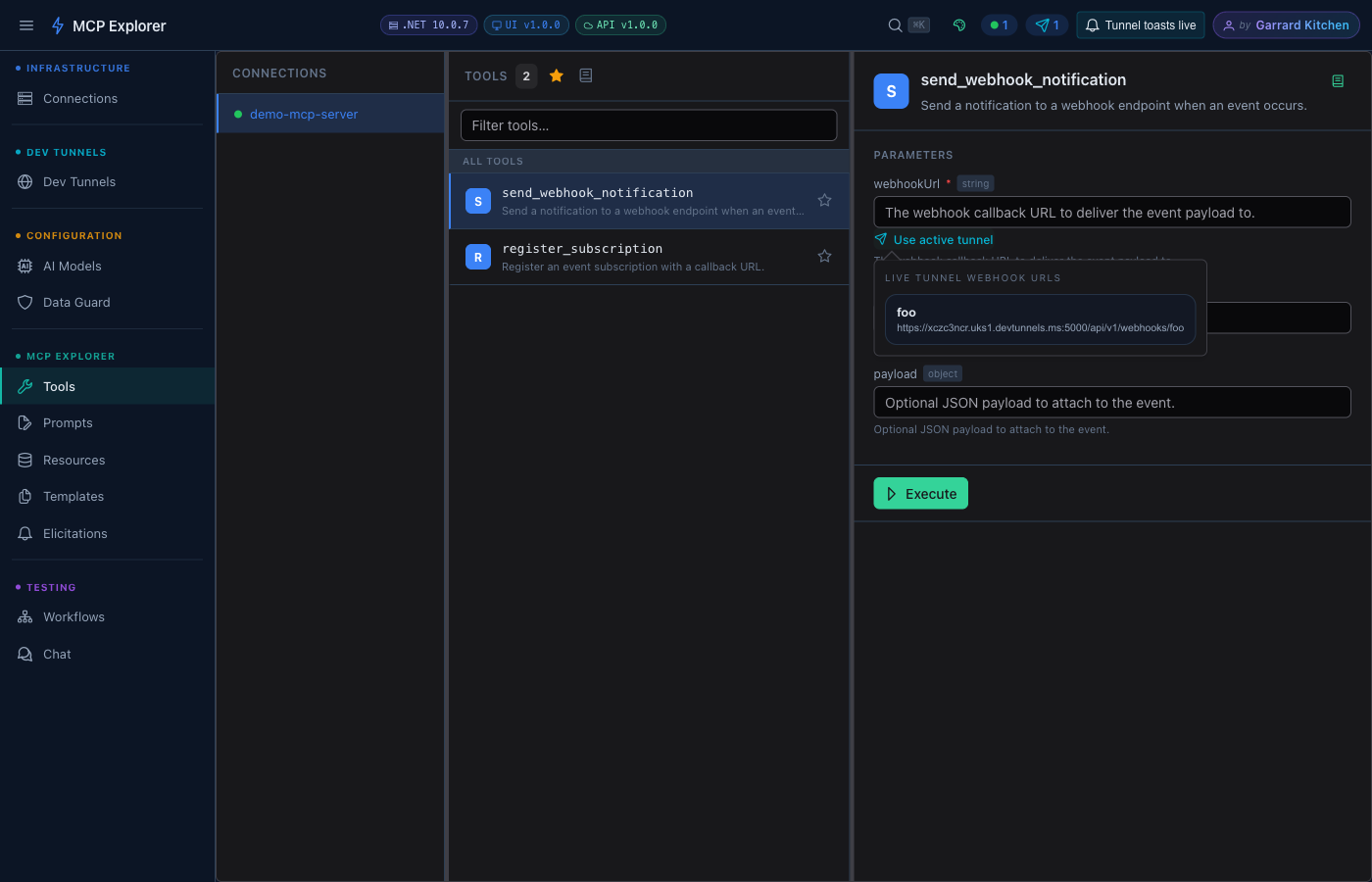Viewport: 1372px width, 882px height.
Task: Star the register_subscription tool
Action: click(824, 256)
